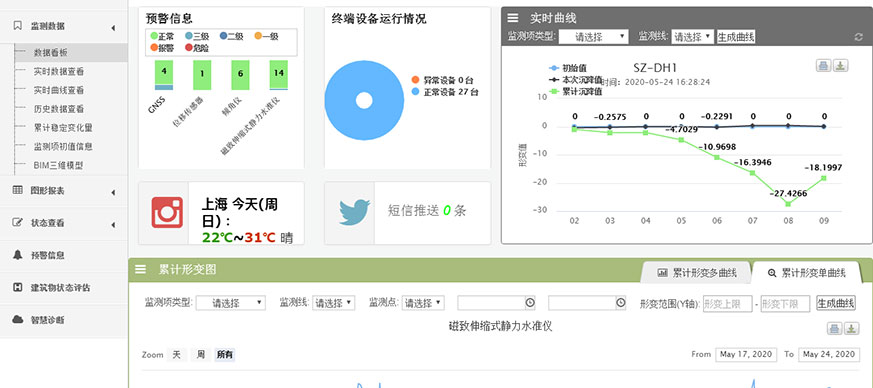
Task: Open 监测项初值信息 in the sidebar
Action: tap(63, 146)
